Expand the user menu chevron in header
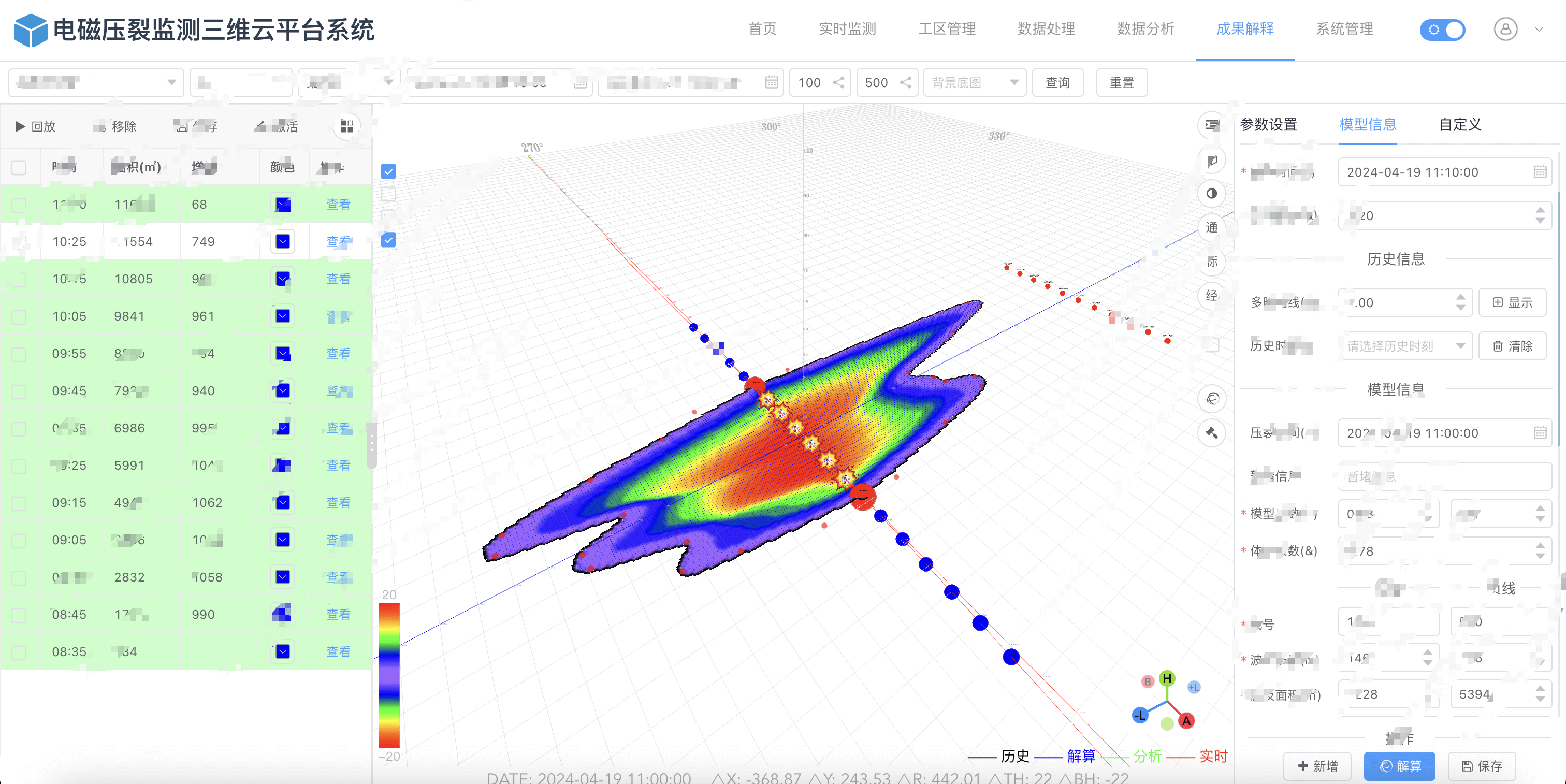The image size is (1566, 784). [x=1539, y=29]
